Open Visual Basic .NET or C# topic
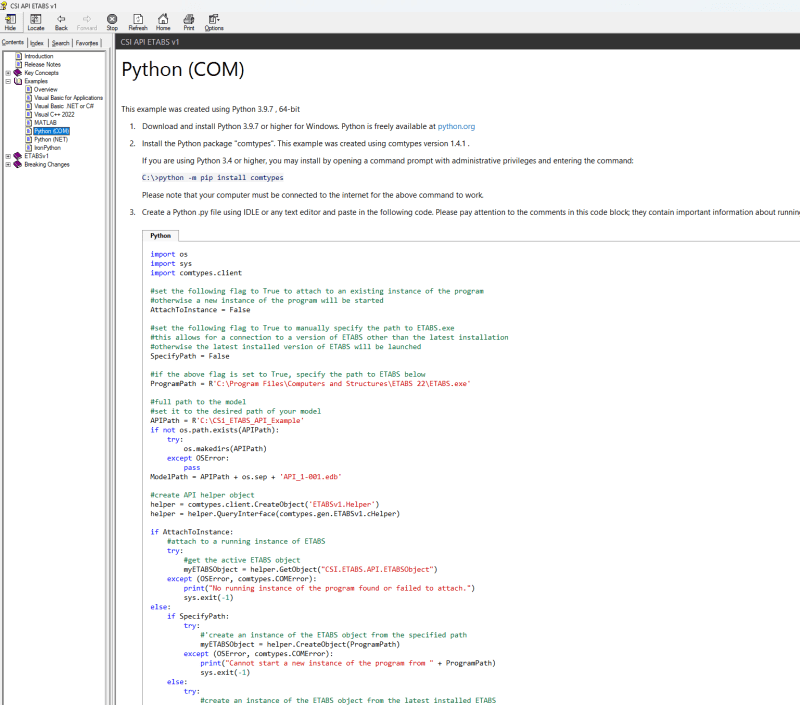 point(64,106)
